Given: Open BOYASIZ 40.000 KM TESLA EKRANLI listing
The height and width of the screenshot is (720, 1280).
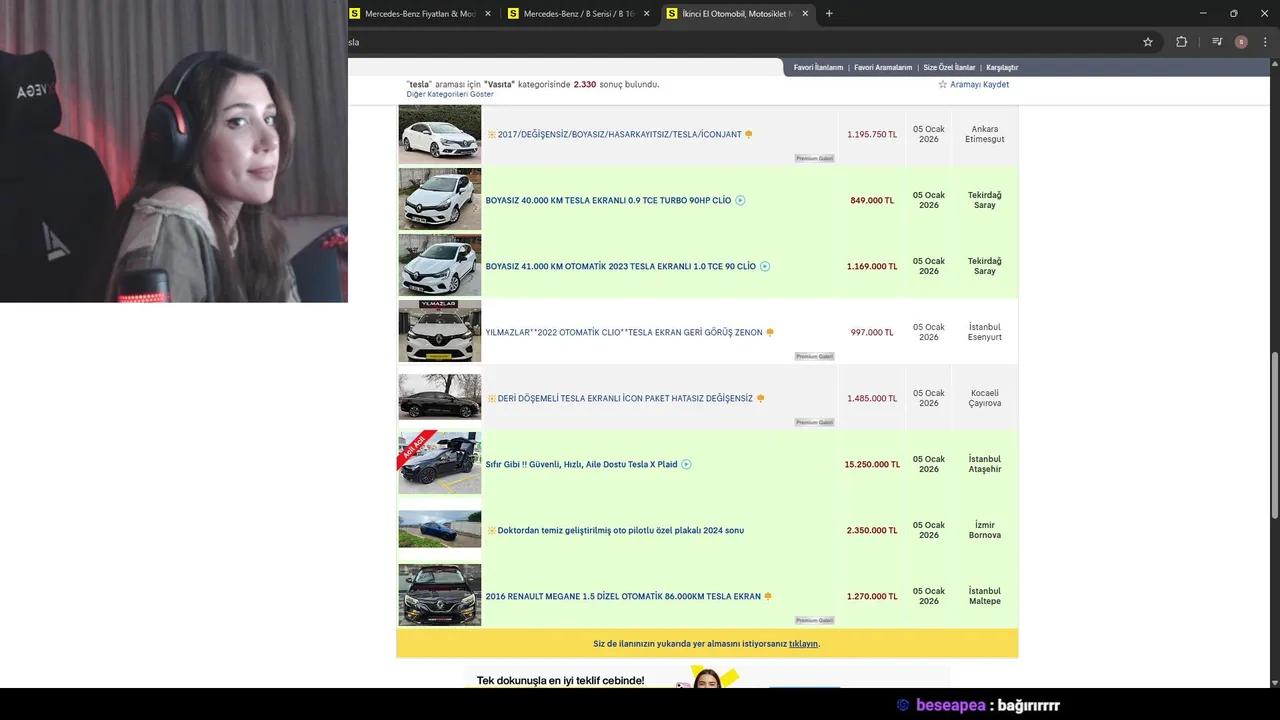Looking at the screenshot, I should [608, 200].
